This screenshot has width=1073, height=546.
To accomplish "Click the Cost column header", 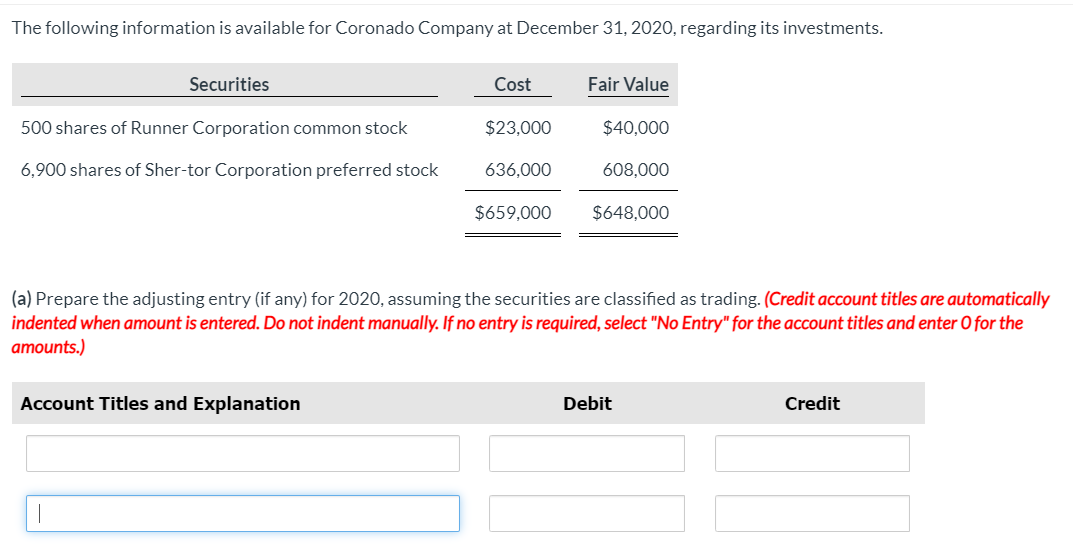I will pyautogui.click(x=512, y=85).
